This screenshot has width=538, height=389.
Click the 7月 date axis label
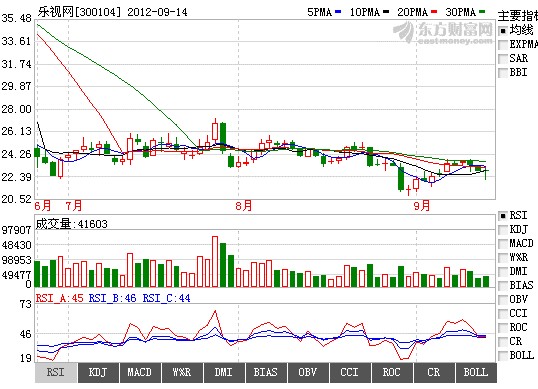[74, 206]
